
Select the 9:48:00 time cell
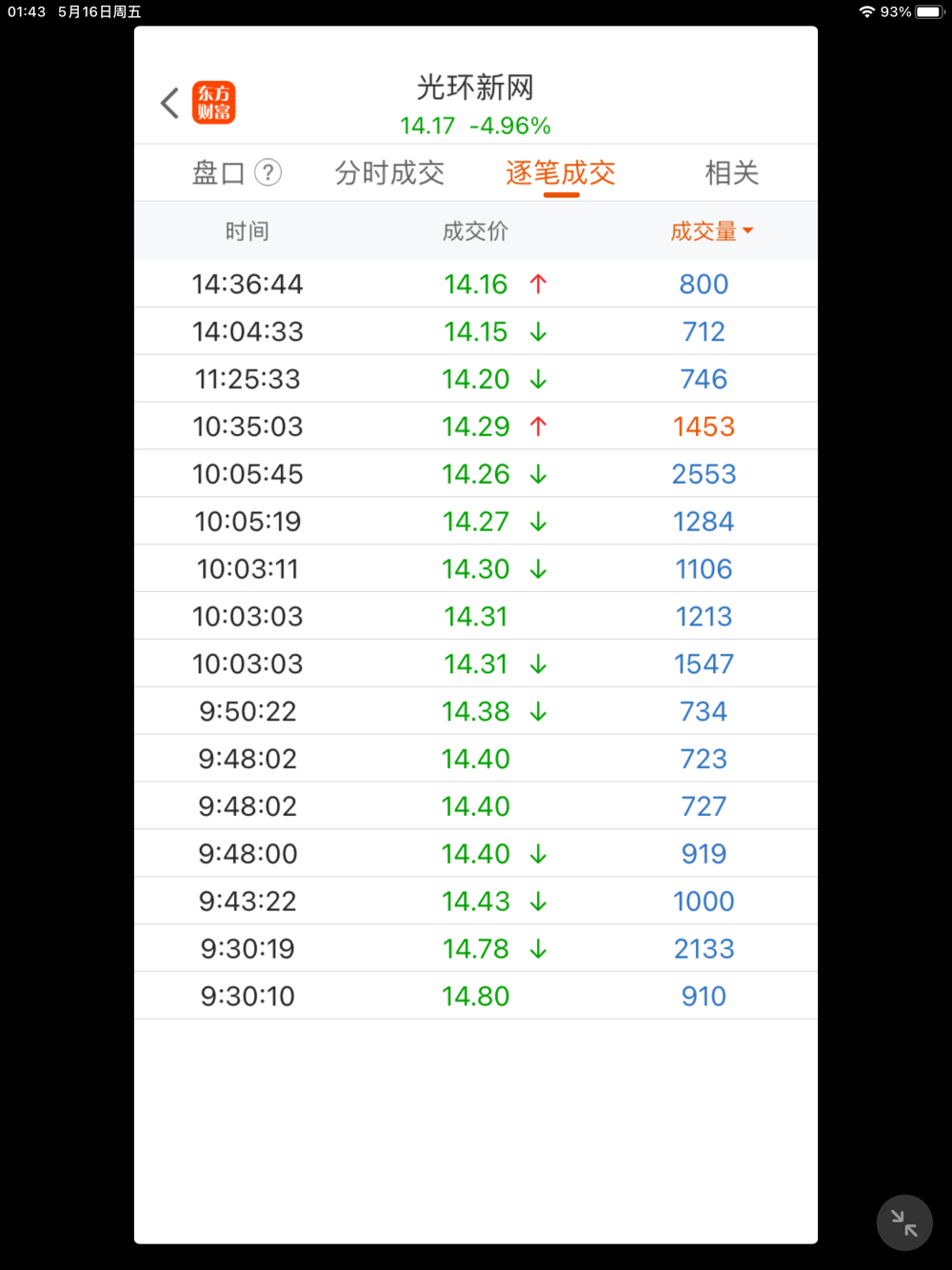click(x=248, y=854)
